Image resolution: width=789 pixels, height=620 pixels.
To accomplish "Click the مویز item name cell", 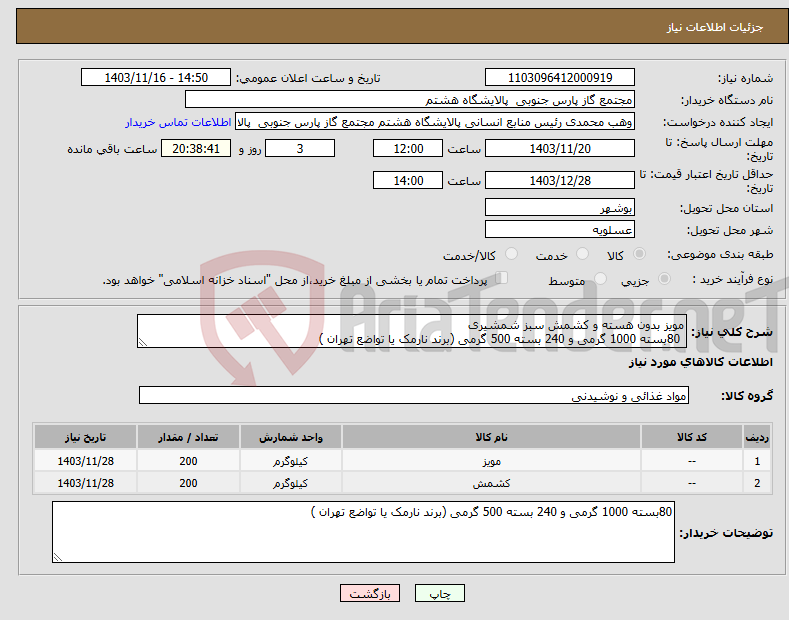I will pos(491,460).
